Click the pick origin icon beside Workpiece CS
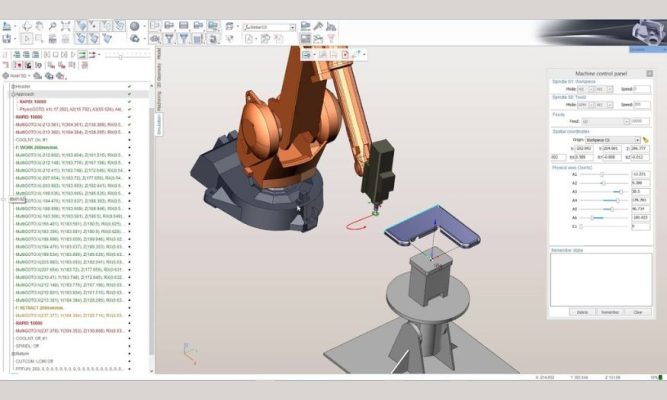The image size is (667, 400). [645, 140]
